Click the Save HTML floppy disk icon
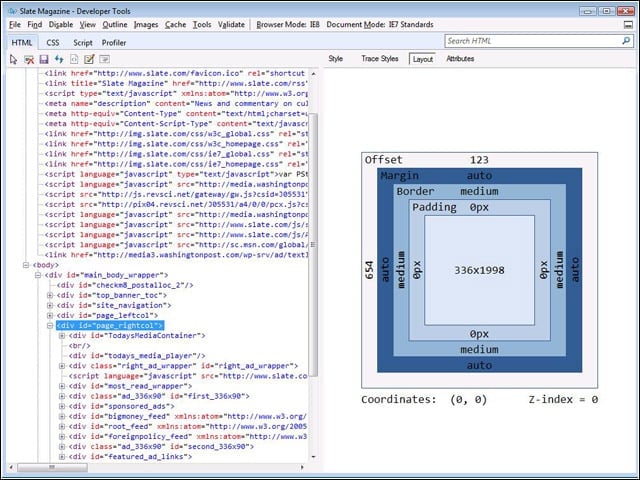Screen dimensions: 640x480 coord(44,60)
